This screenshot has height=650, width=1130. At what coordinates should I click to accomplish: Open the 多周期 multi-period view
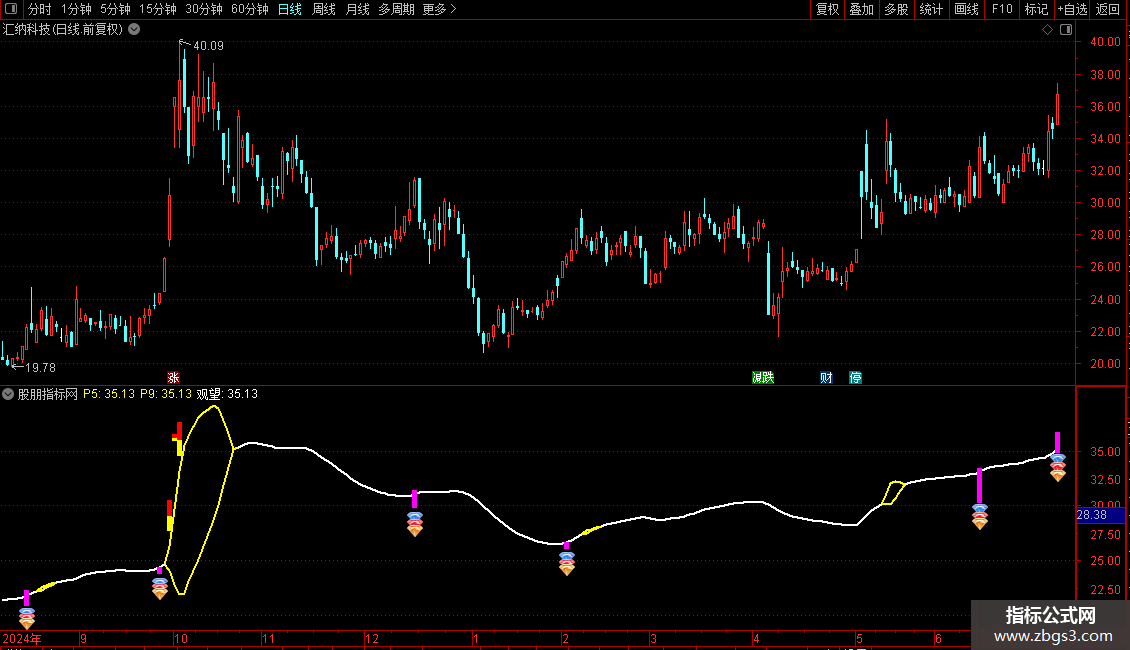(396, 9)
